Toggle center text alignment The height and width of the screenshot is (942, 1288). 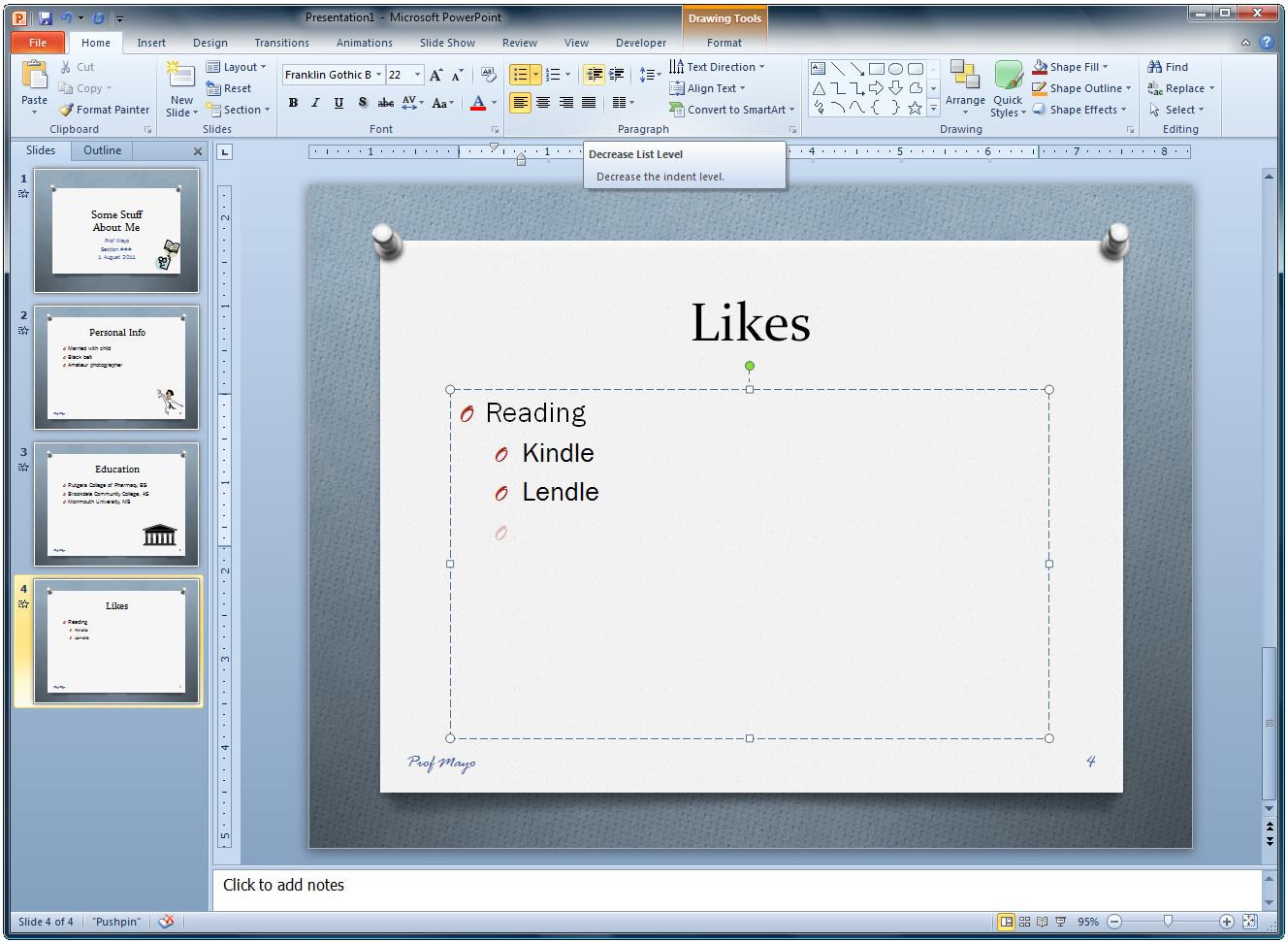[x=543, y=102]
